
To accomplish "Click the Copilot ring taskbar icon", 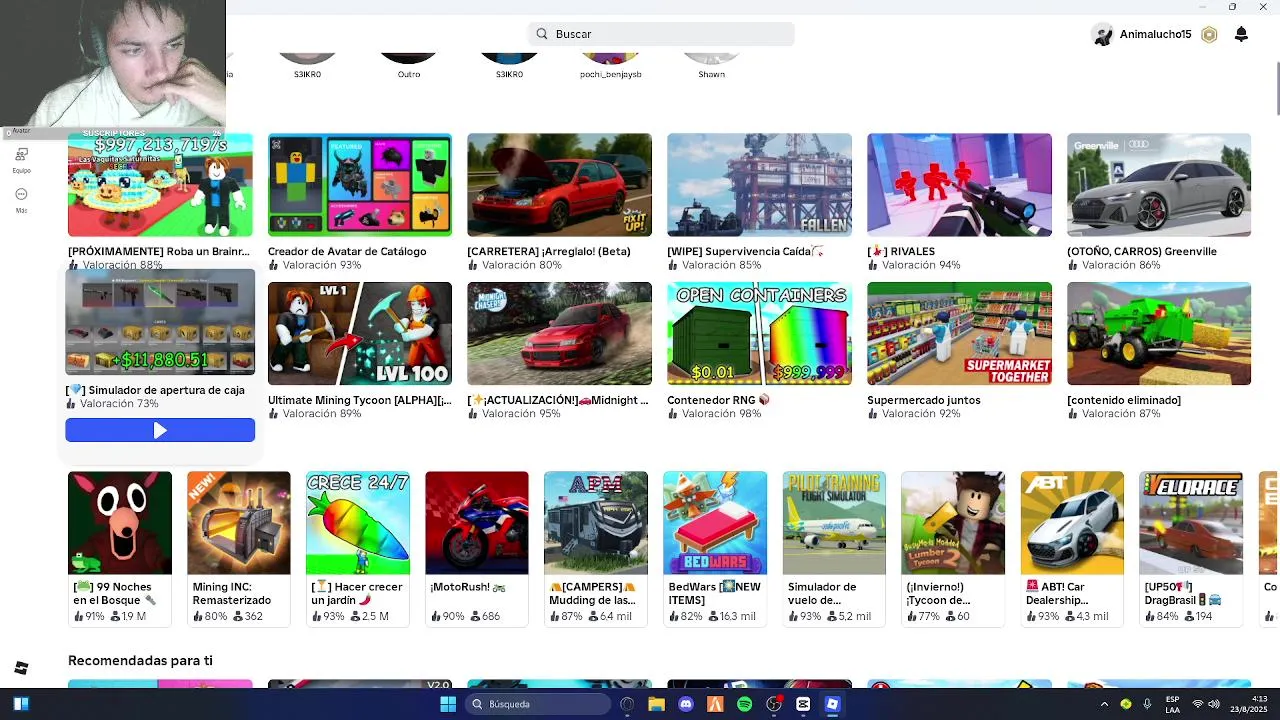I will tap(627, 704).
